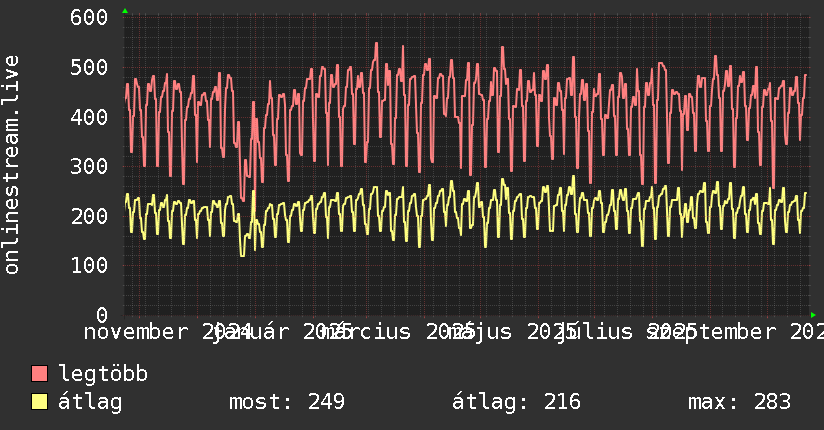Screen dimensions: 824x430
Task: Click the red legtöbb legend swatch
Action: click(x=39, y=374)
